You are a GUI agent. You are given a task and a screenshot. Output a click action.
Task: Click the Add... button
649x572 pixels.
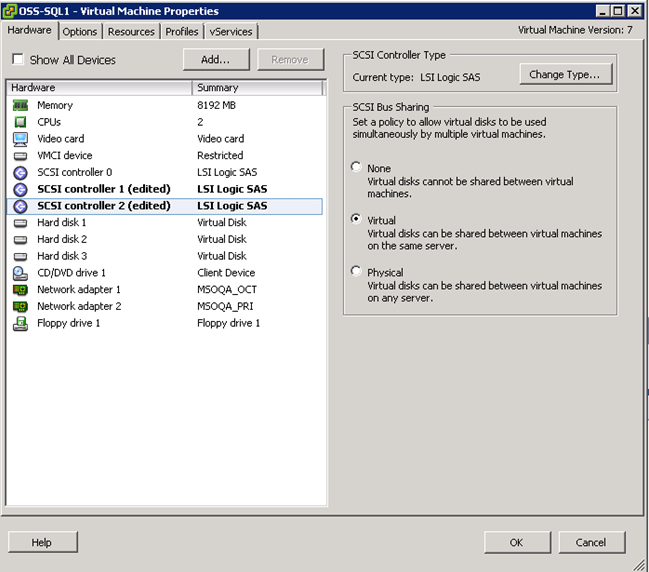coord(216,60)
